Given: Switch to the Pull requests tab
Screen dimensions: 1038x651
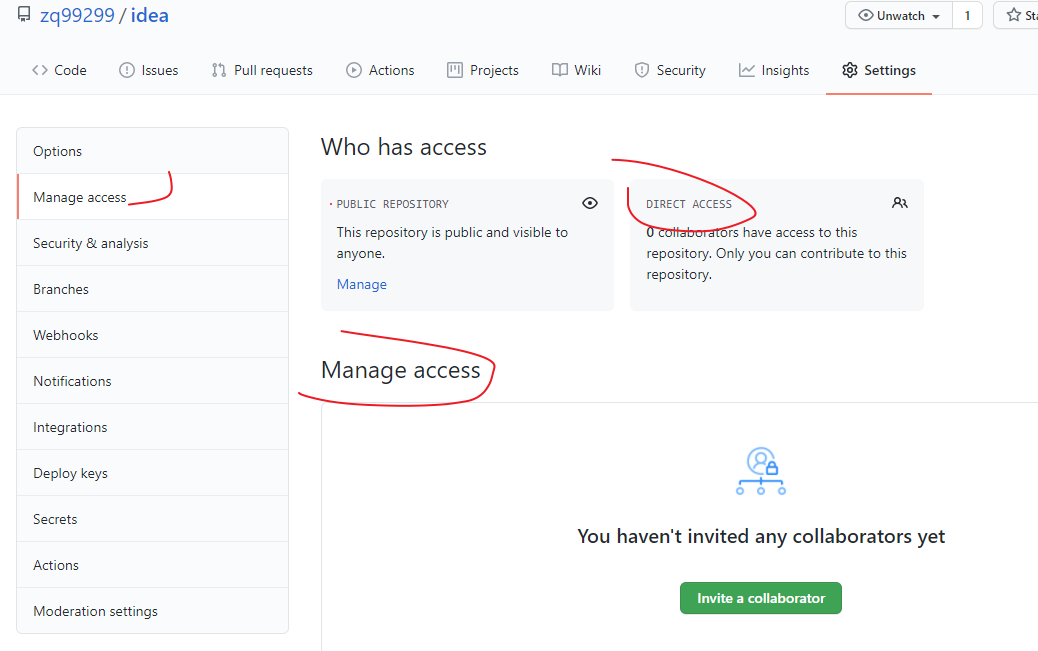Looking at the screenshot, I should [262, 70].
